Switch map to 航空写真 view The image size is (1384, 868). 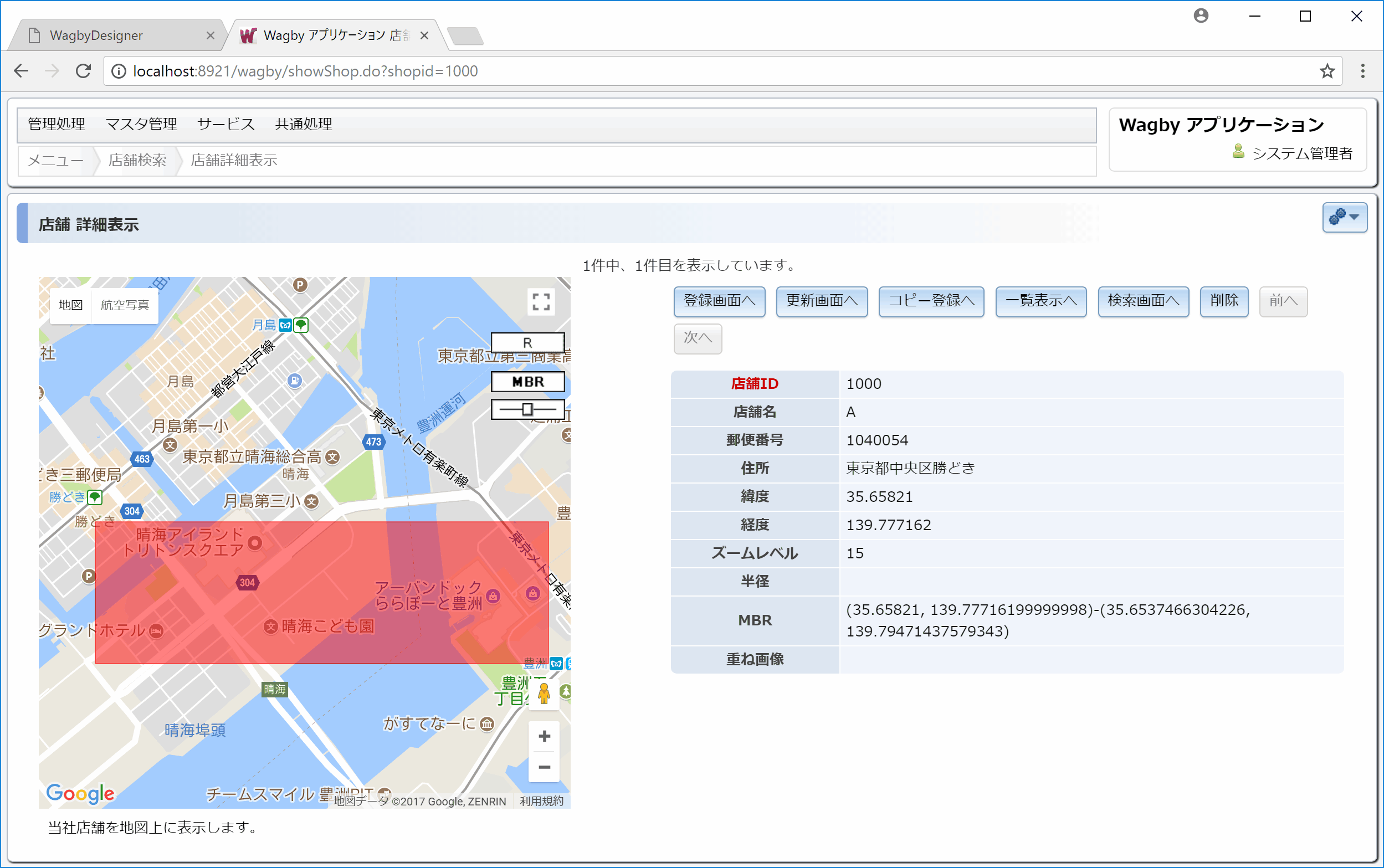[x=125, y=305]
